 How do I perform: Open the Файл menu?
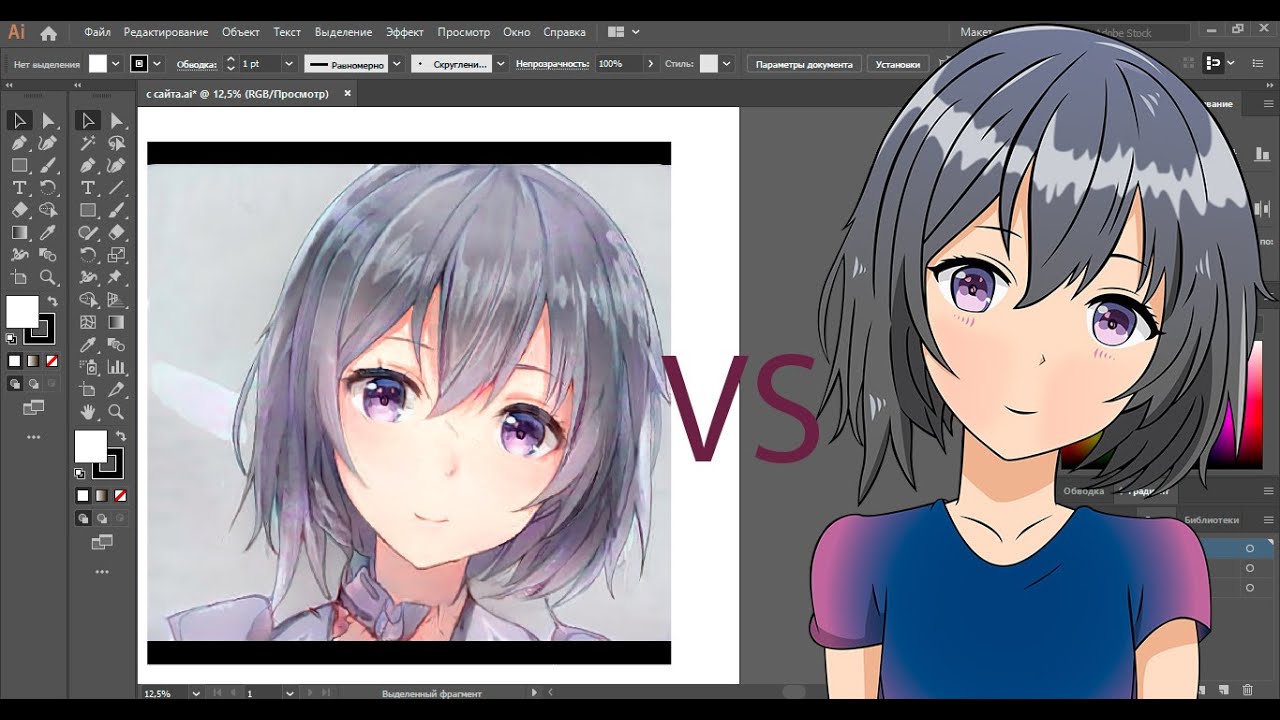[x=97, y=32]
